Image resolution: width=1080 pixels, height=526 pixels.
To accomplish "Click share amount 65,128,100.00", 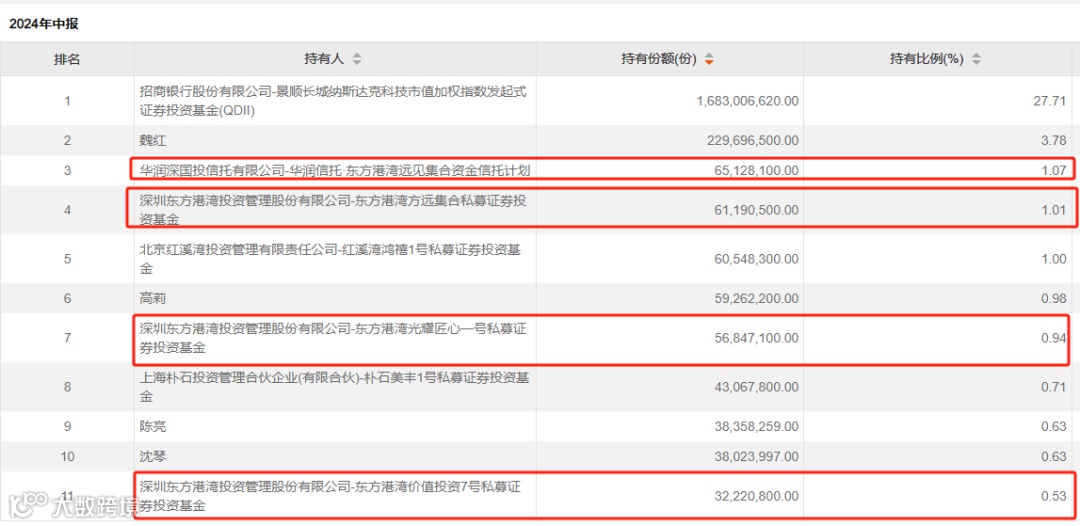I will pyautogui.click(x=756, y=170).
